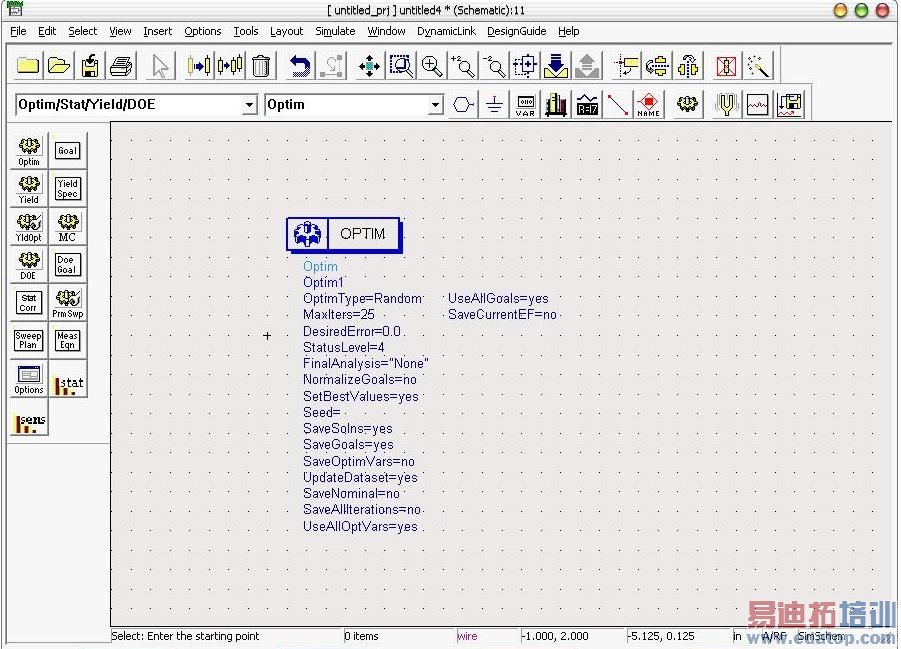This screenshot has width=901, height=649.
Task: Expand the Optim component history dropdown
Action: [x=436, y=105]
